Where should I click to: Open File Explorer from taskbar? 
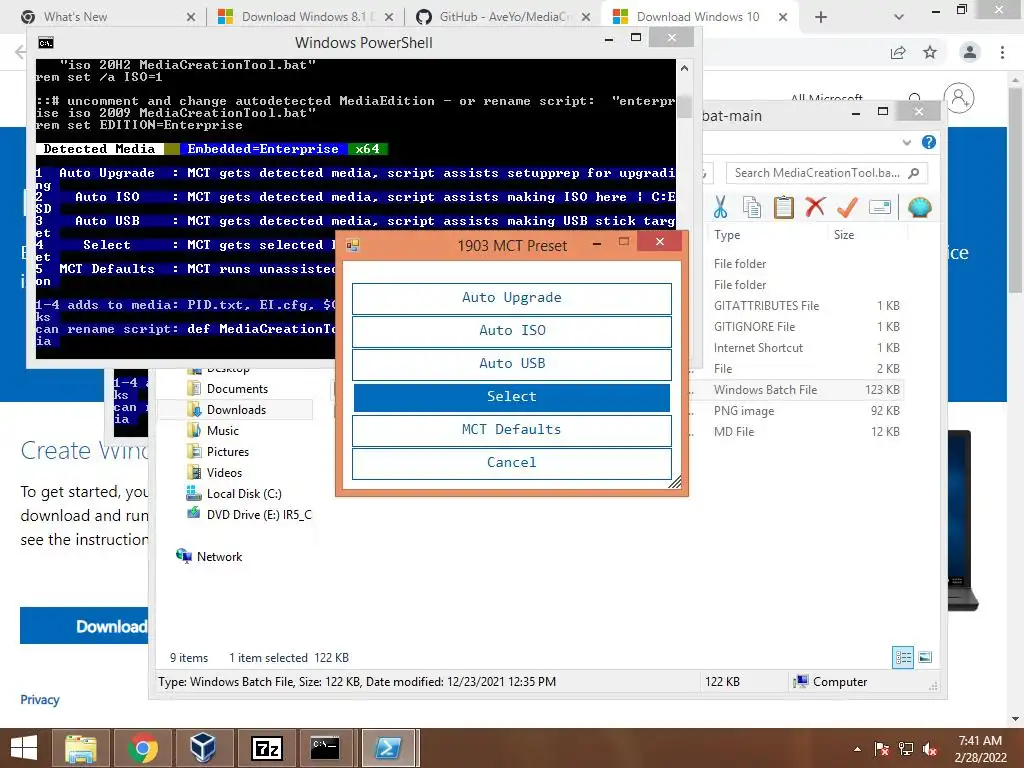click(80, 748)
